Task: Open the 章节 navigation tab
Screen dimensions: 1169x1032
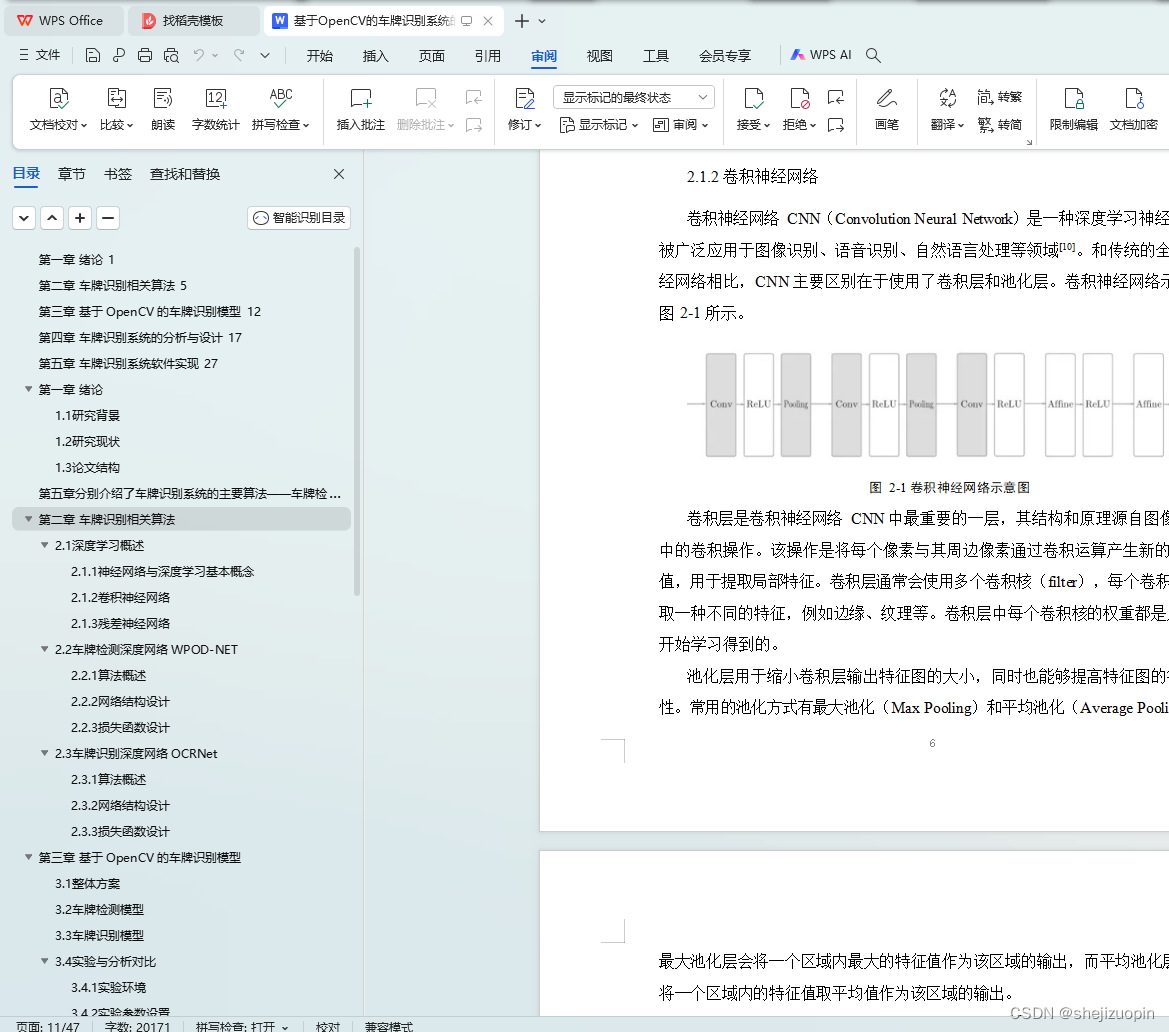Action: pyautogui.click(x=72, y=174)
